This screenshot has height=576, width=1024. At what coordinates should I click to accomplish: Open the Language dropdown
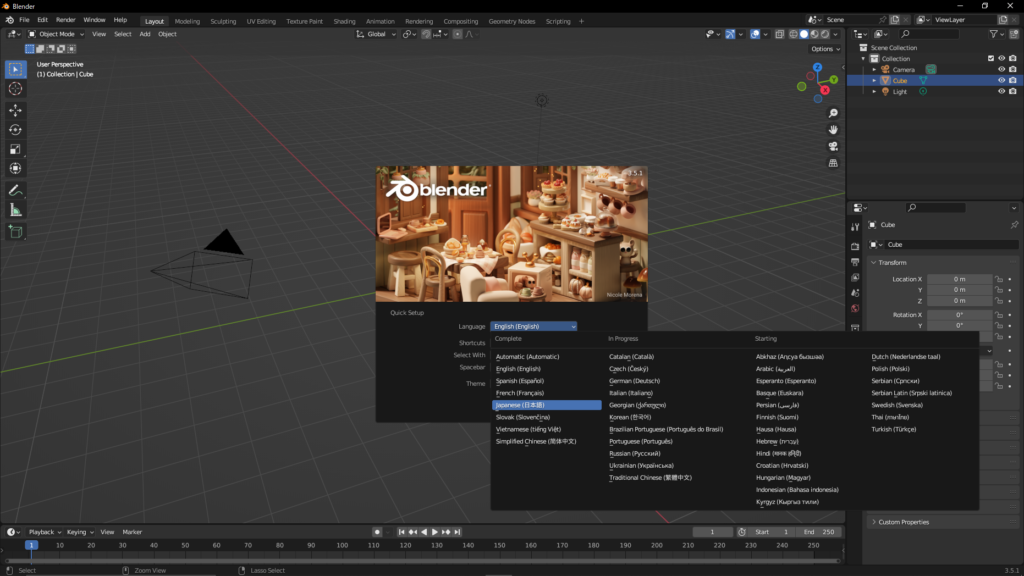click(x=534, y=327)
